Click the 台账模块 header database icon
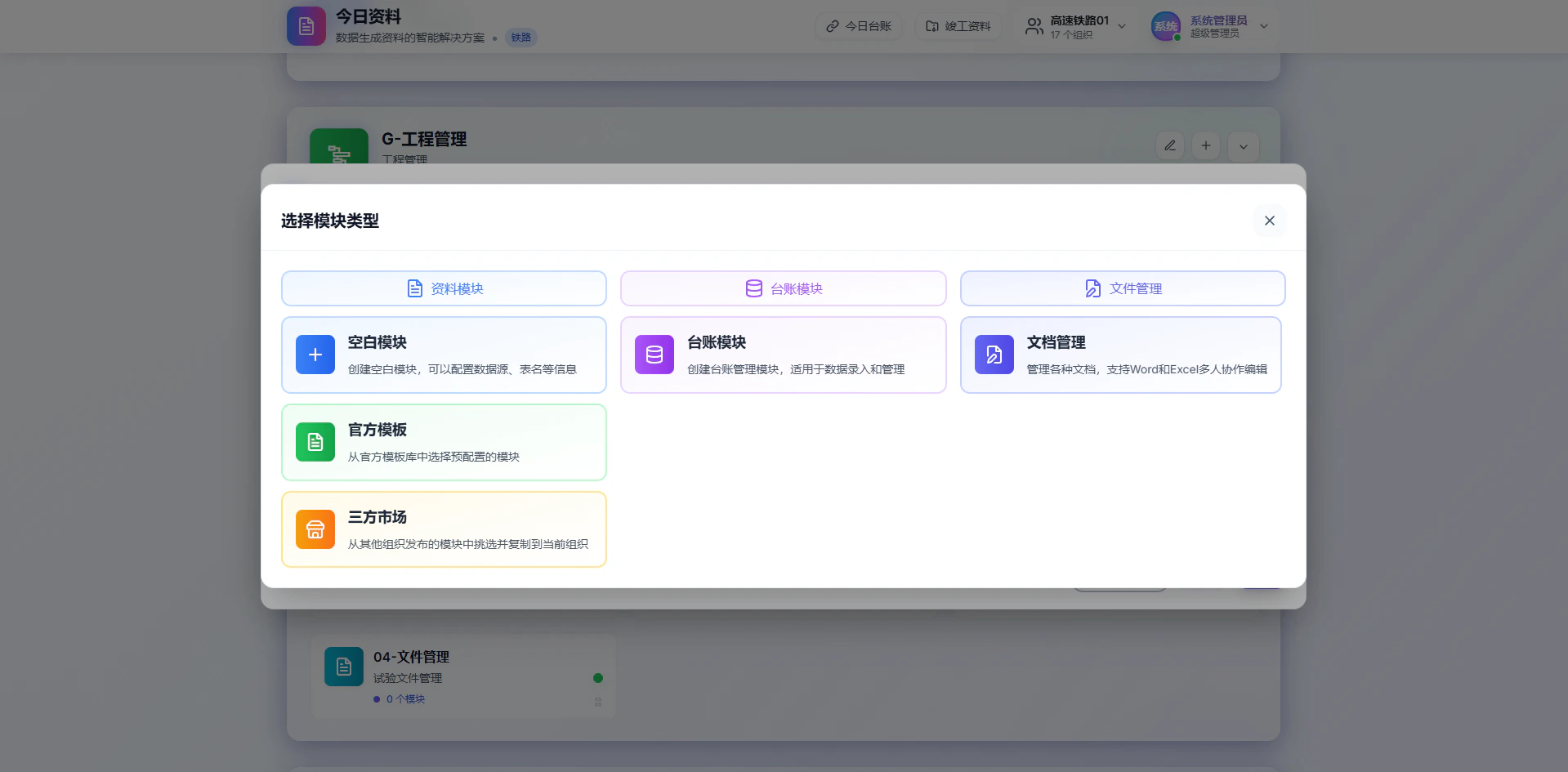This screenshot has height=772, width=1568. (x=754, y=288)
